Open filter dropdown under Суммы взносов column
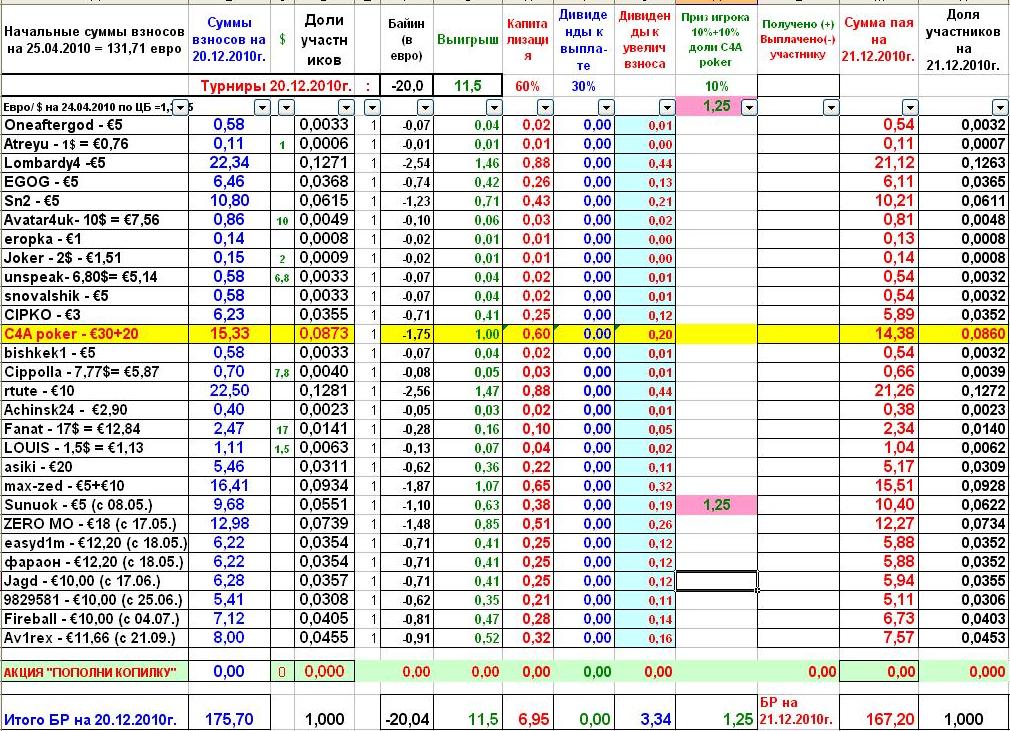Screen dimensions: 1010x731 (262, 108)
